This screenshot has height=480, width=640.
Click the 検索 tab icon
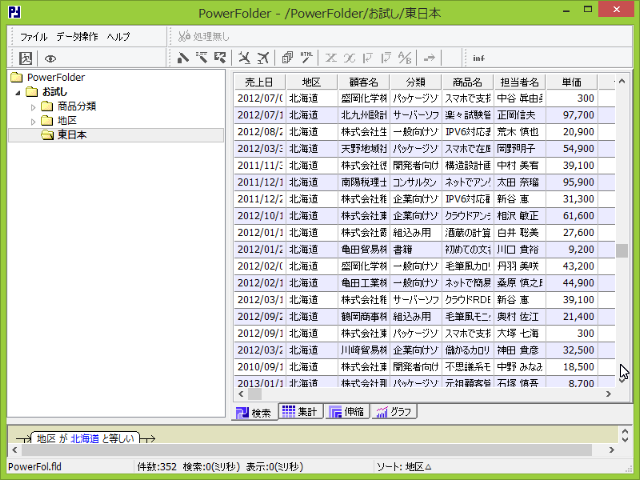[x=242, y=413]
